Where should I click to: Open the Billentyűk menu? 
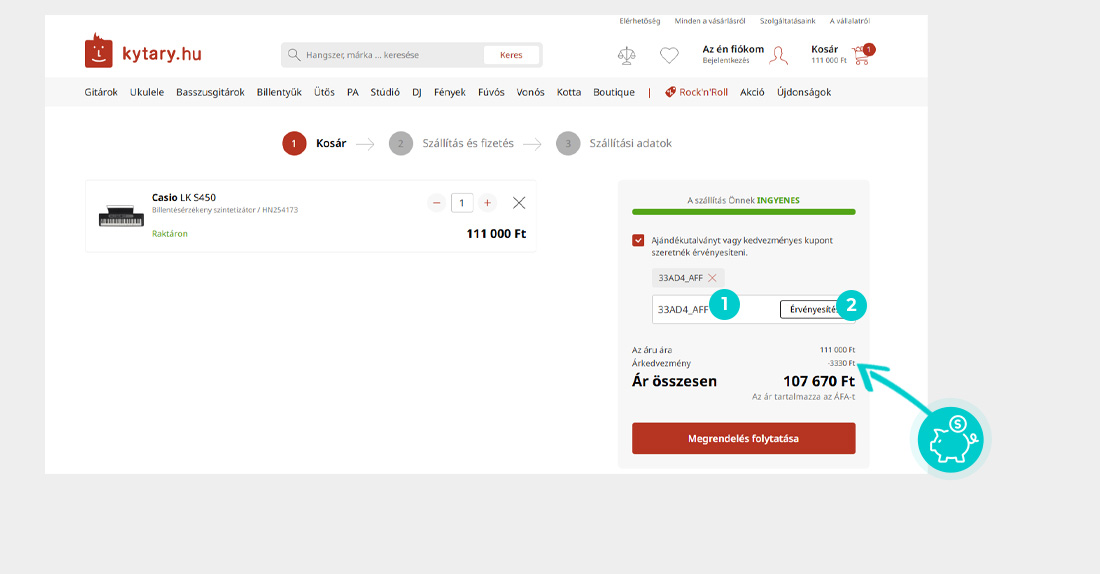coord(279,92)
